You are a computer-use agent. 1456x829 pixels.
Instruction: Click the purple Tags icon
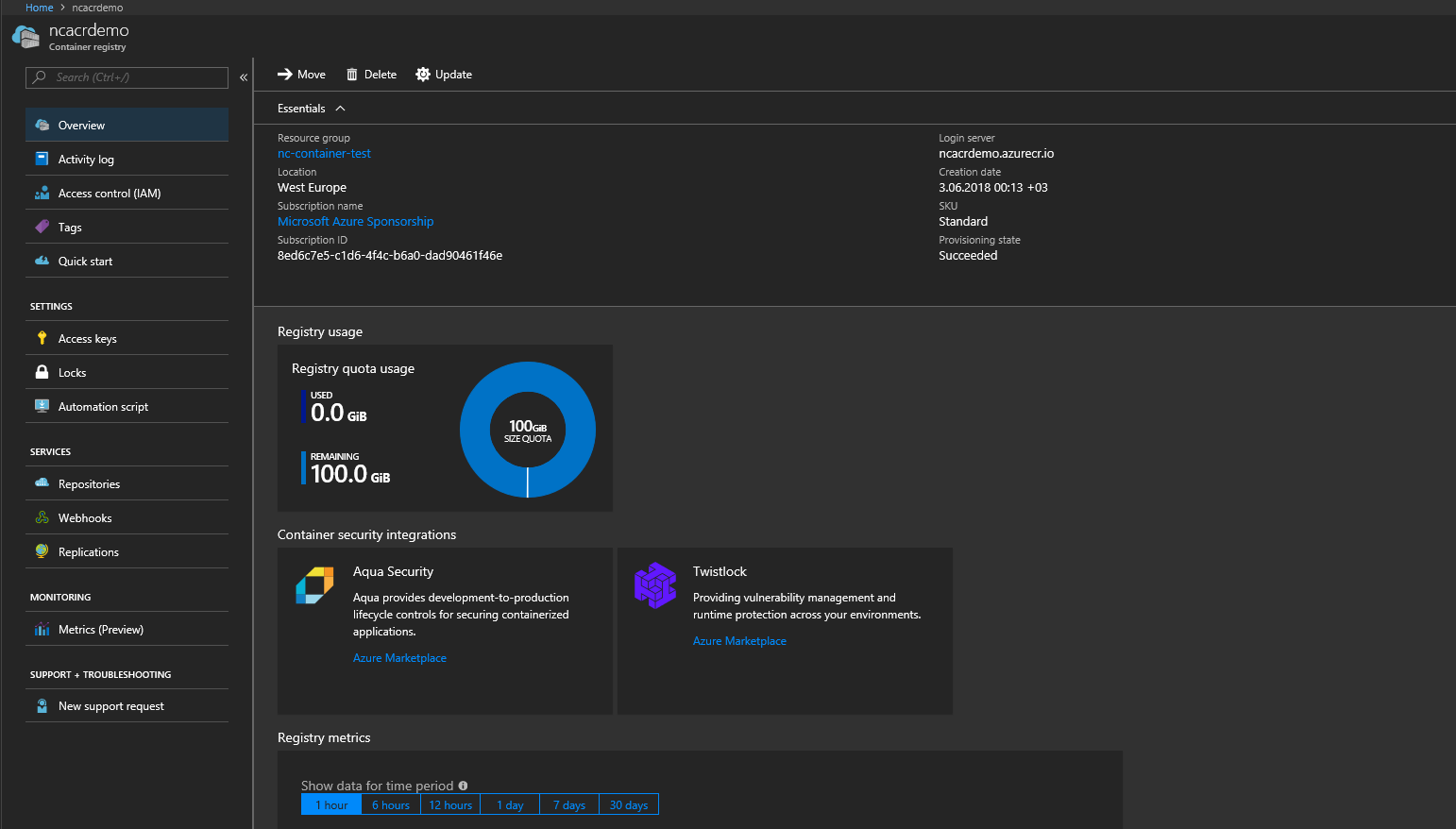tap(42, 227)
